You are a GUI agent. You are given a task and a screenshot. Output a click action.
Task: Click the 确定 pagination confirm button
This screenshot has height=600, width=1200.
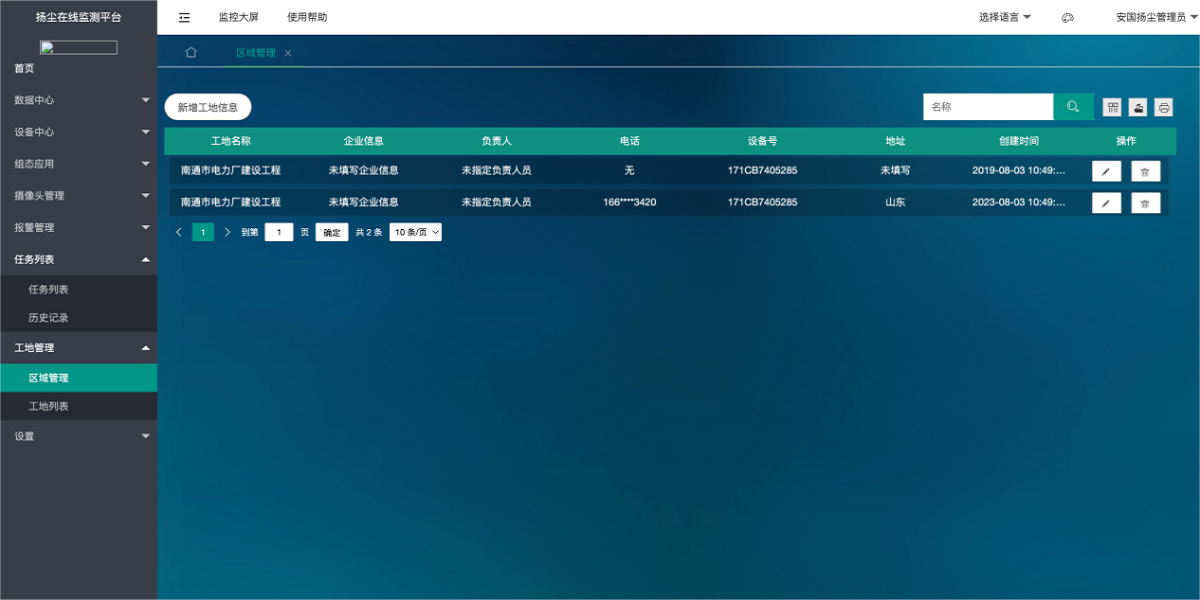[332, 232]
